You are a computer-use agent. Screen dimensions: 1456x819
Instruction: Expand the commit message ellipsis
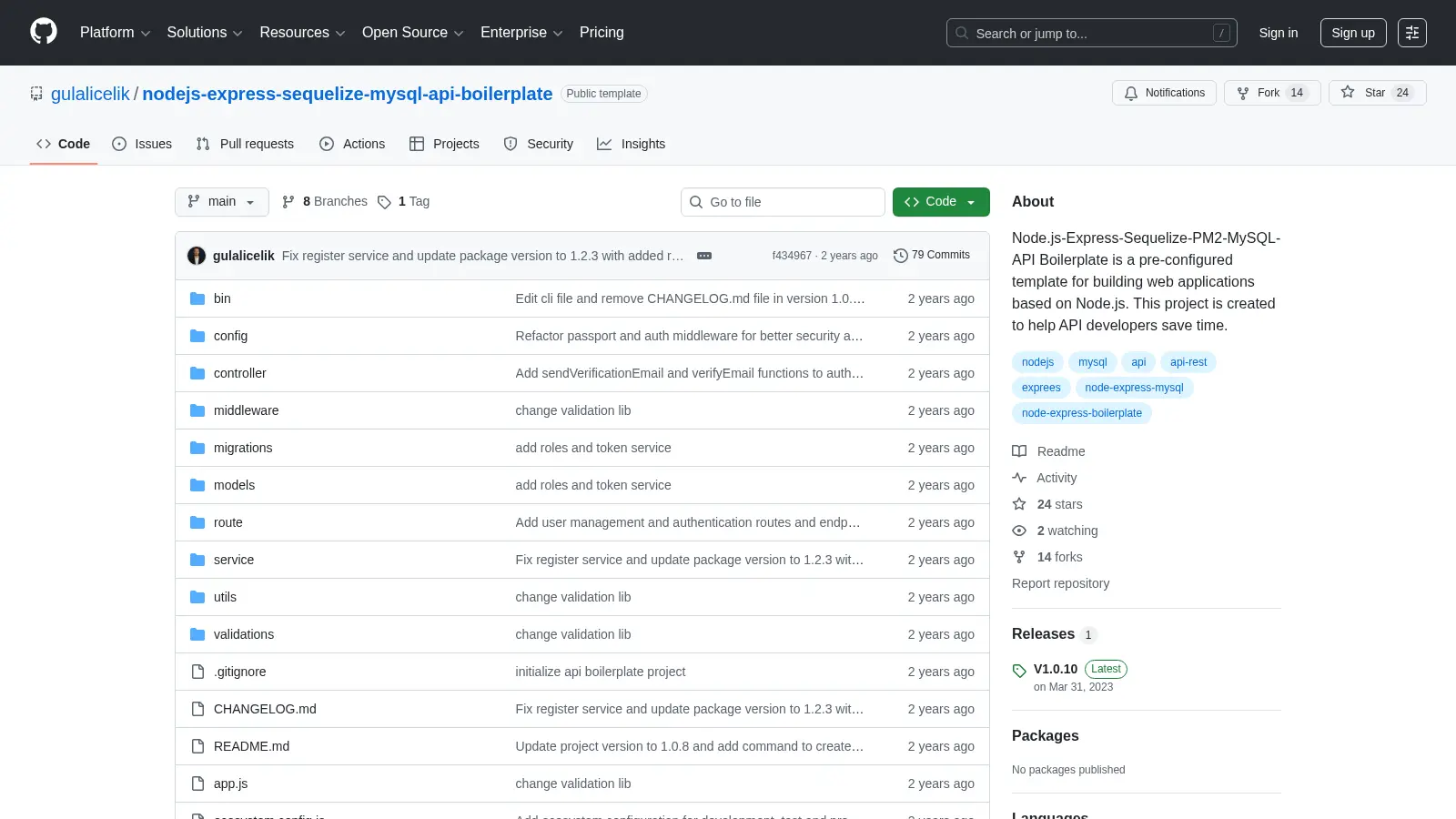coord(704,256)
